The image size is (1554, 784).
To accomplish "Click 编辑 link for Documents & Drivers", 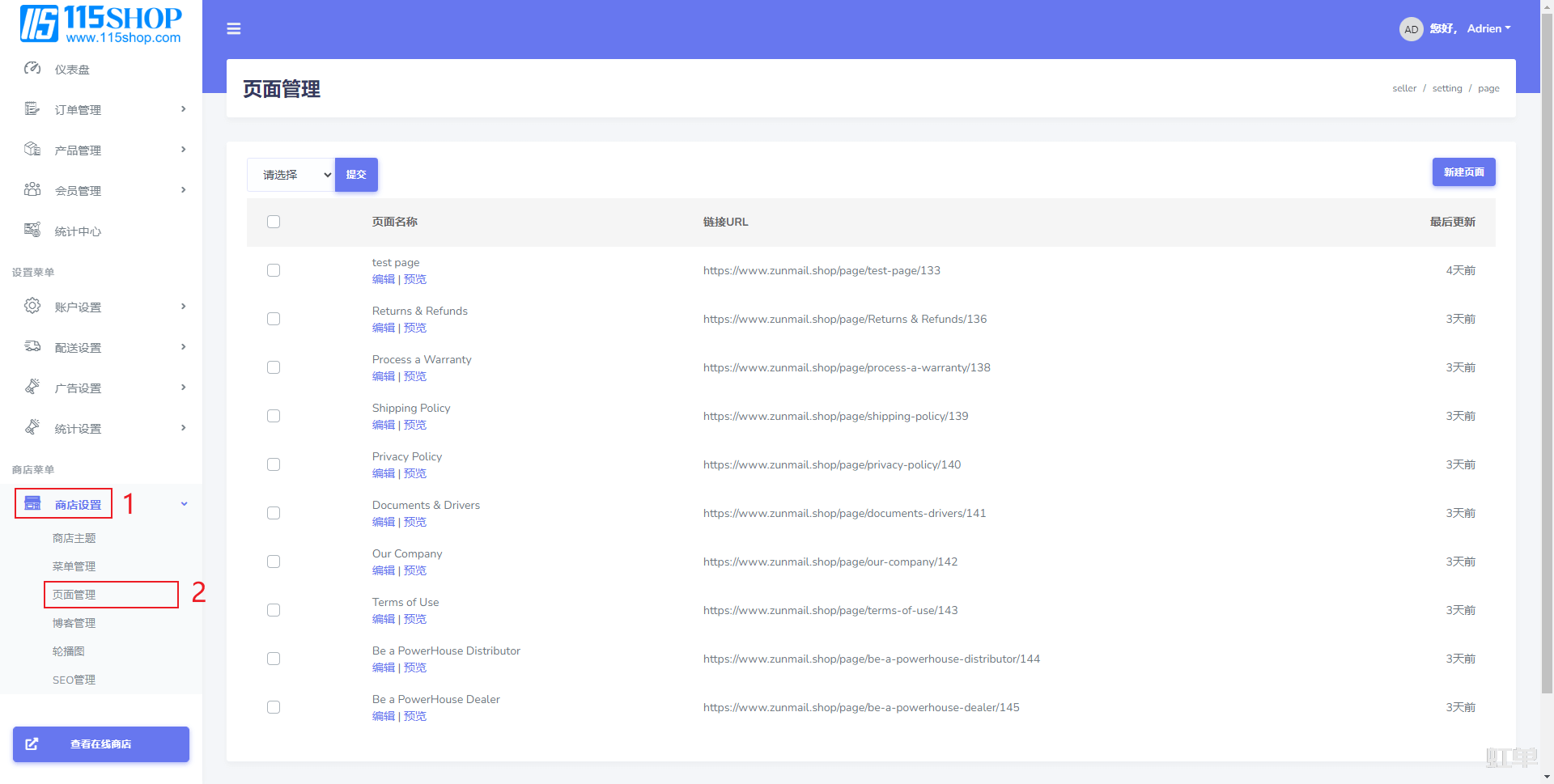I will click(x=384, y=522).
